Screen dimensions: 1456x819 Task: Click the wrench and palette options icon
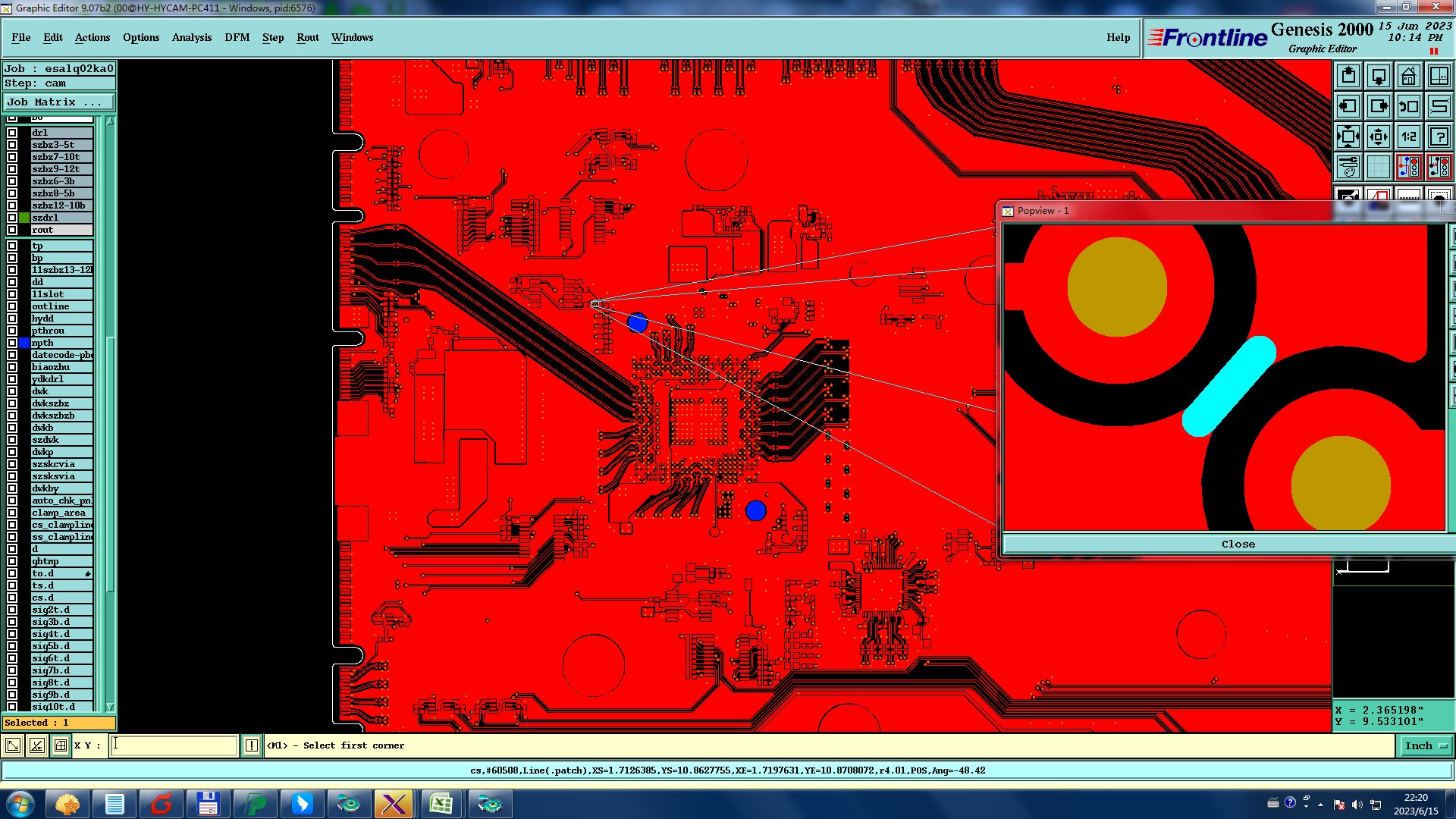pos(1348,167)
